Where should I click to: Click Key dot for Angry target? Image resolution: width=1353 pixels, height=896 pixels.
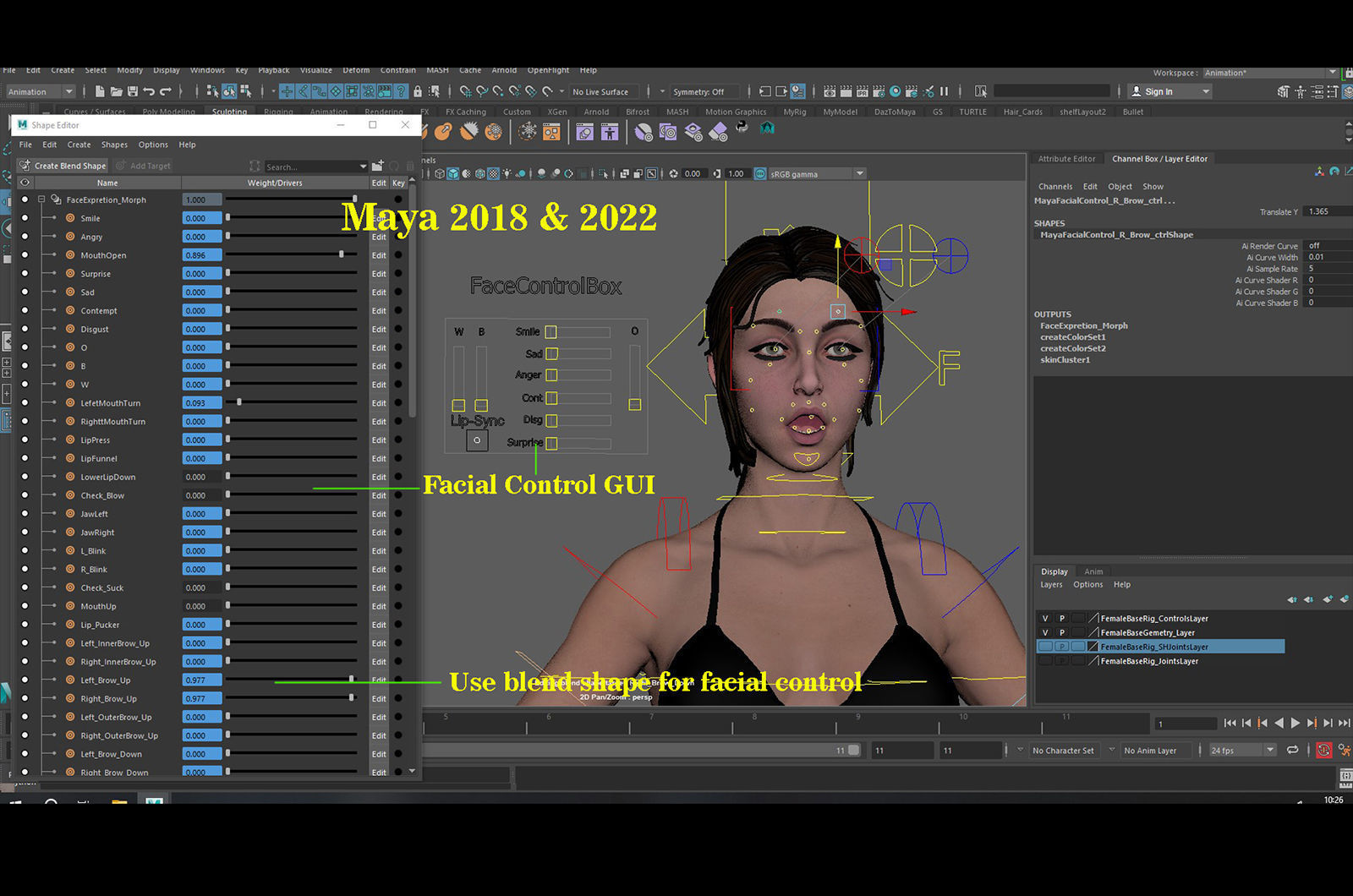(x=398, y=237)
